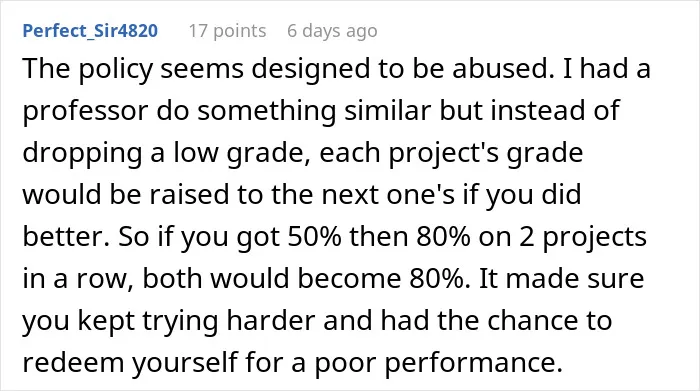This screenshot has height=391, width=700.
Task: Open the Perfect_Sir4820 user profile
Action: 90,31
